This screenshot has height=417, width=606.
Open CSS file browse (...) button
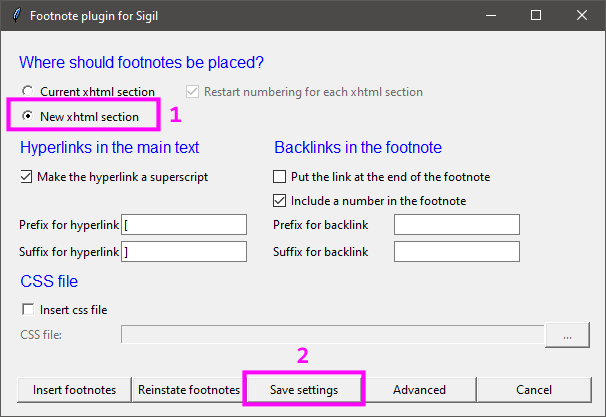(567, 336)
